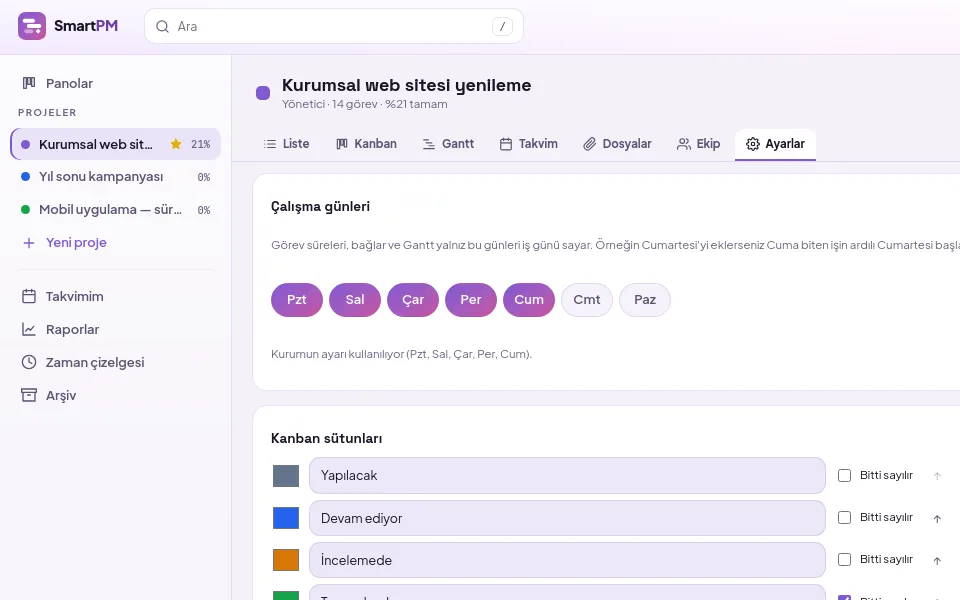Click the up arrow on Yapılacak row
This screenshot has height=600, width=960.
pos(937,476)
